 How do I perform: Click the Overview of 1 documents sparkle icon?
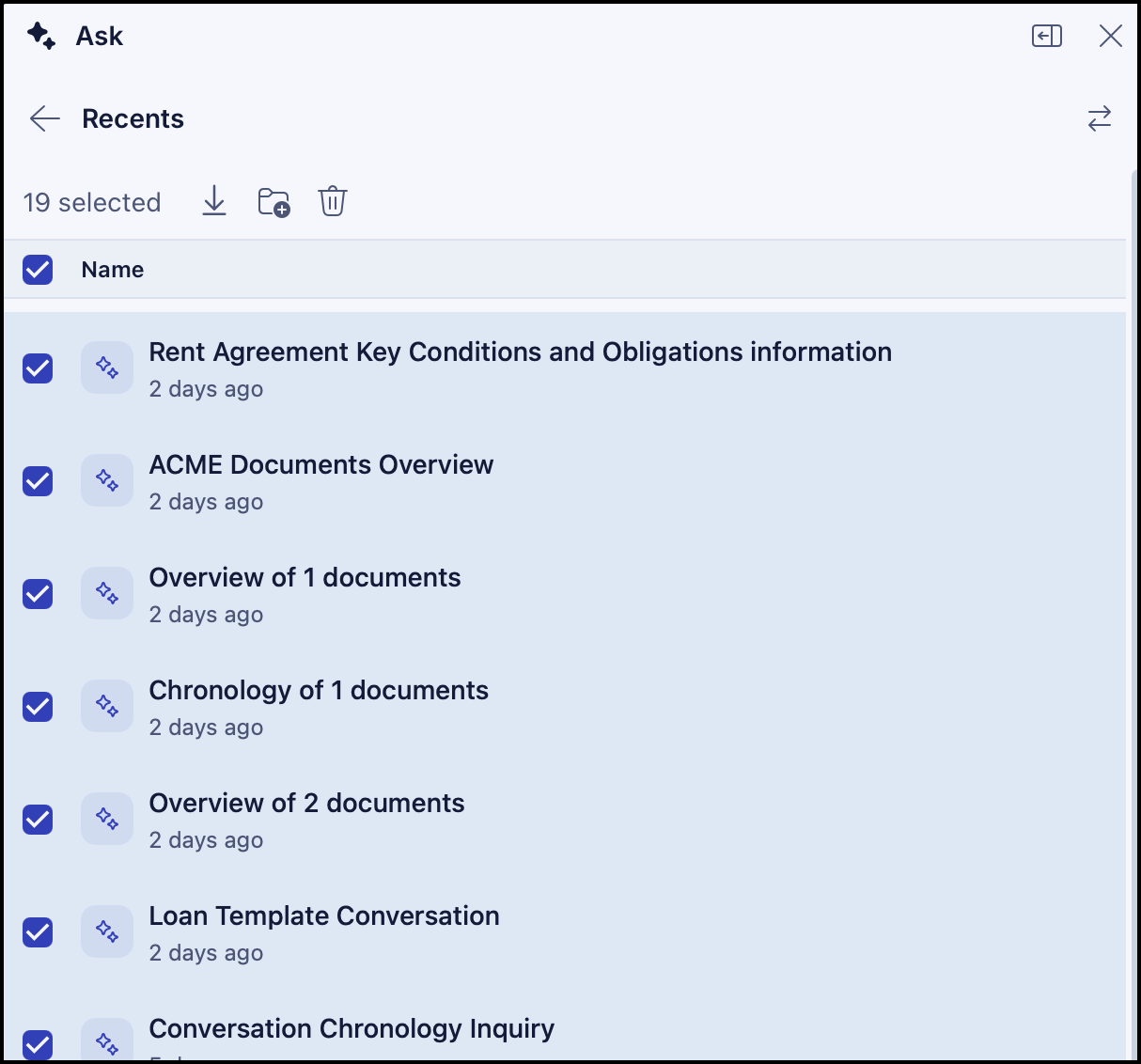[x=107, y=593]
